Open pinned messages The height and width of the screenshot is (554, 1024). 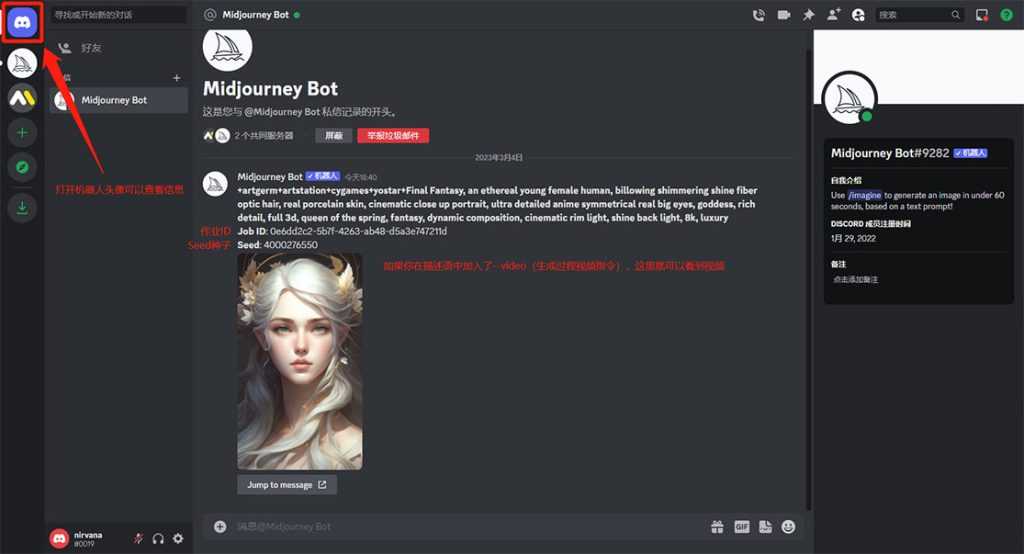click(x=809, y=15)
